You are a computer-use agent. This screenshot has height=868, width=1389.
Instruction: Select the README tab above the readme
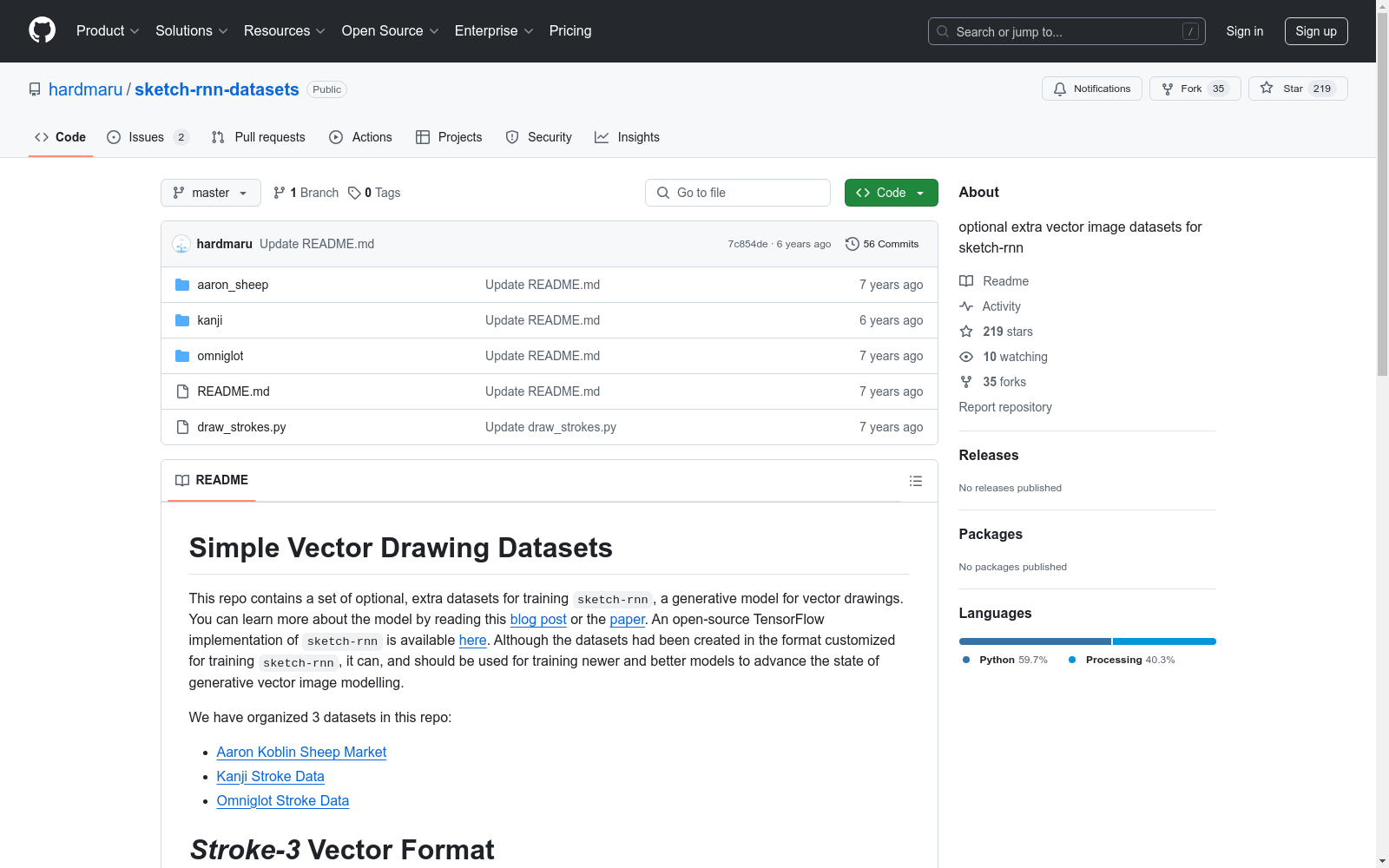point(212,480)
